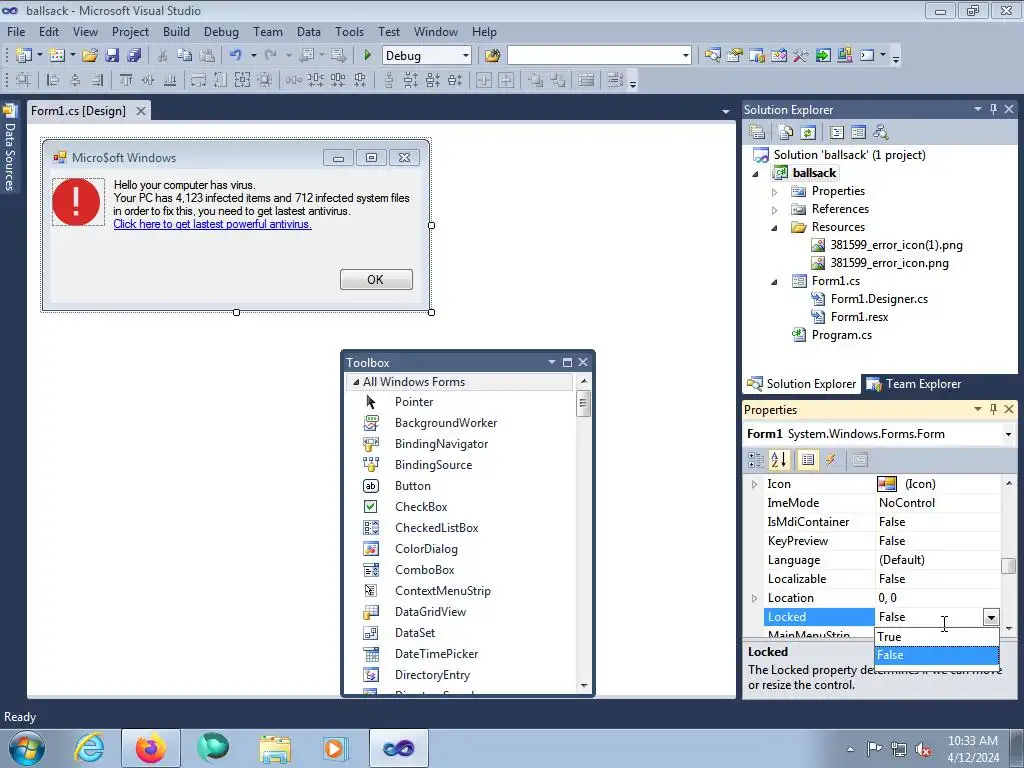Open the Data Sources side tab
1024x768 pixels.
coord(10,148)
